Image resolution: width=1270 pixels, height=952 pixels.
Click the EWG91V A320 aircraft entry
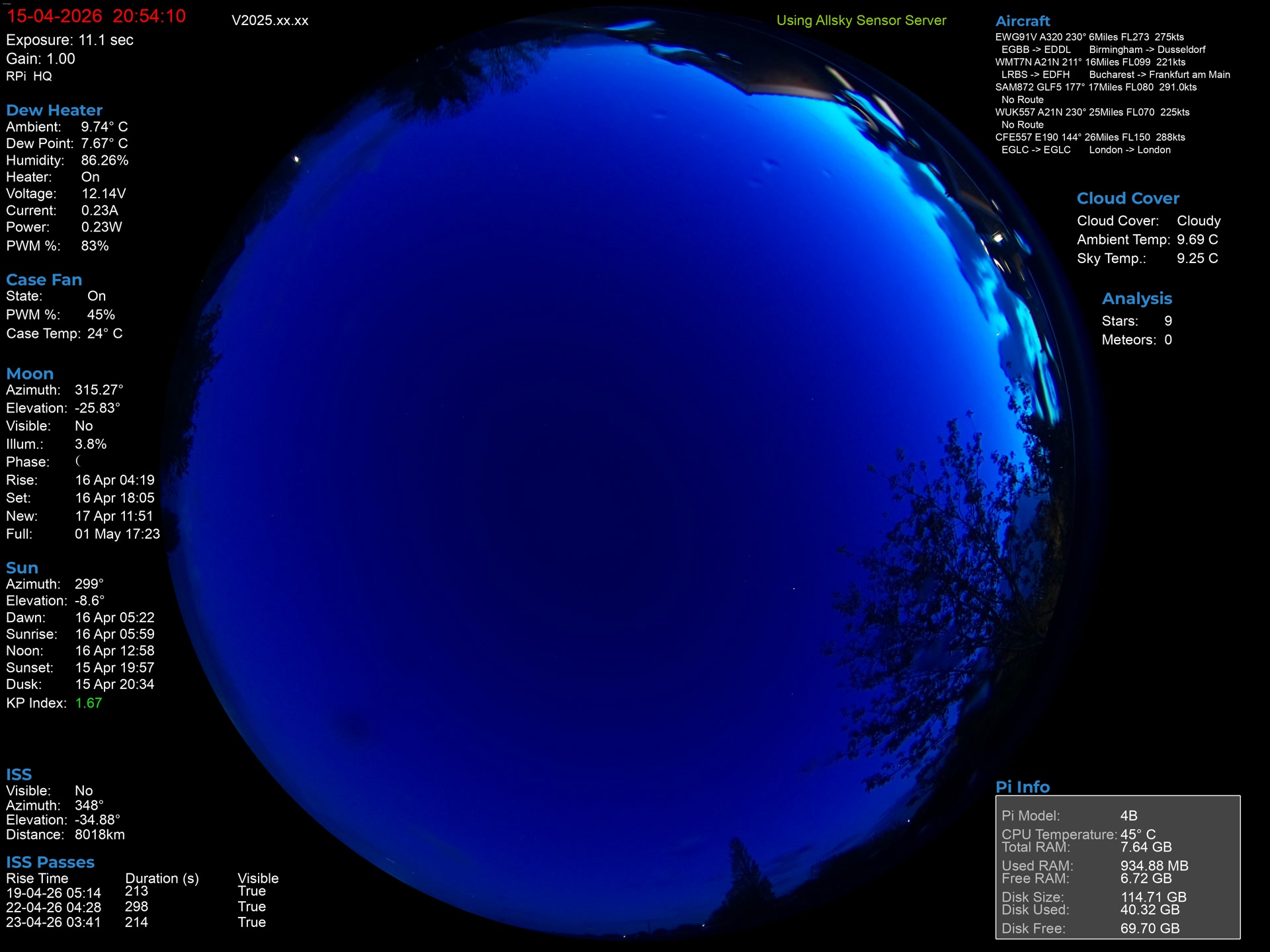pos(1089,37)
